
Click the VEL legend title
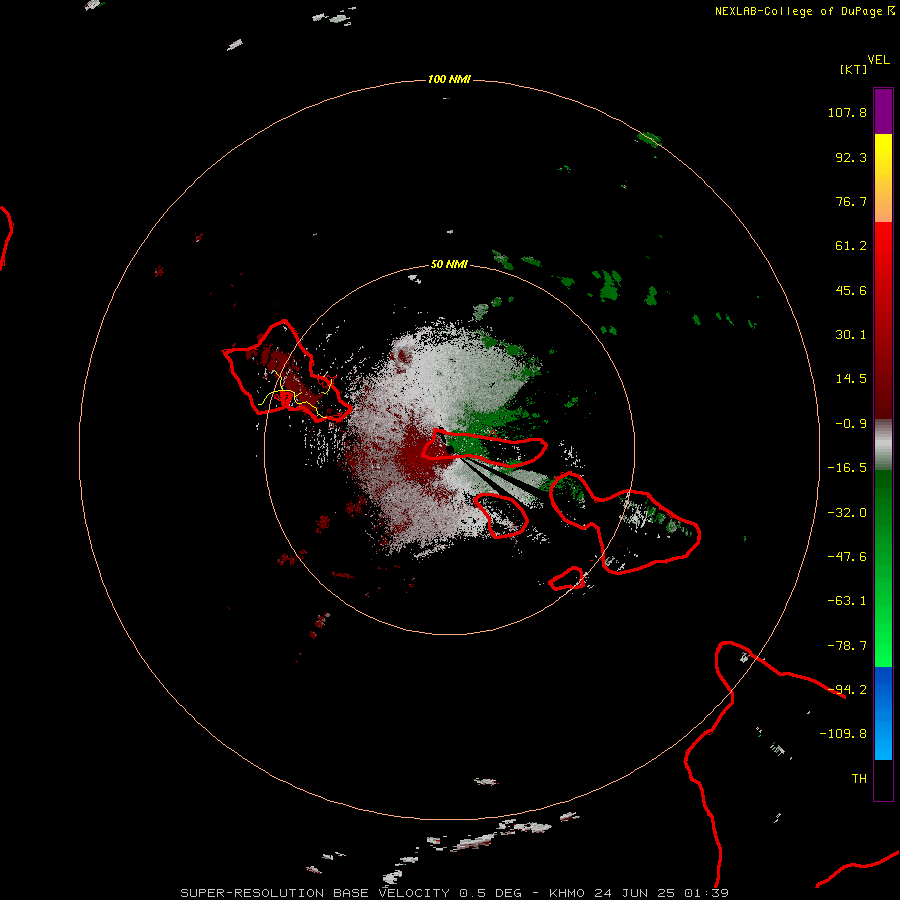point(878,60)
